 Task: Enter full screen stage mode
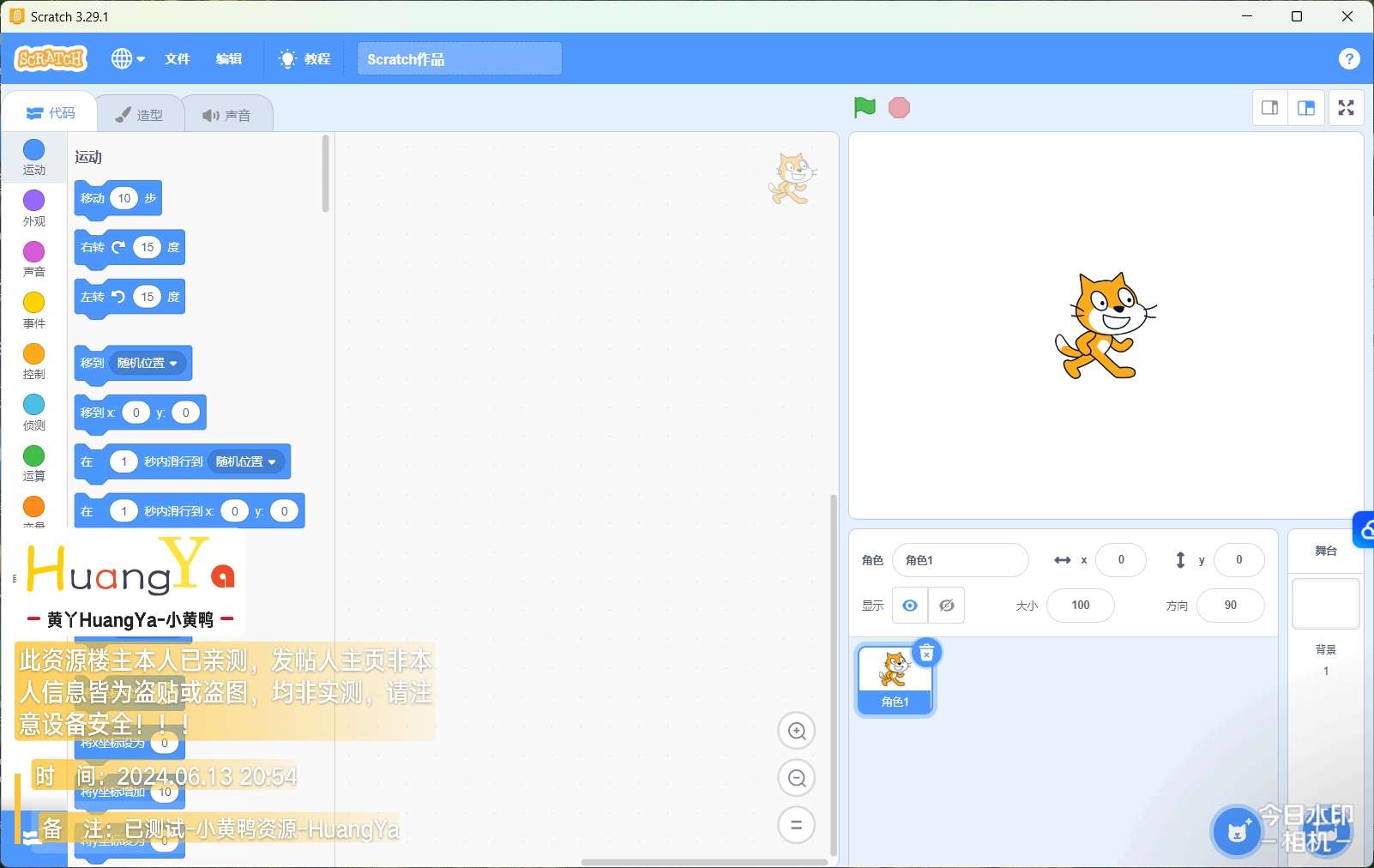pos(1346,107)
